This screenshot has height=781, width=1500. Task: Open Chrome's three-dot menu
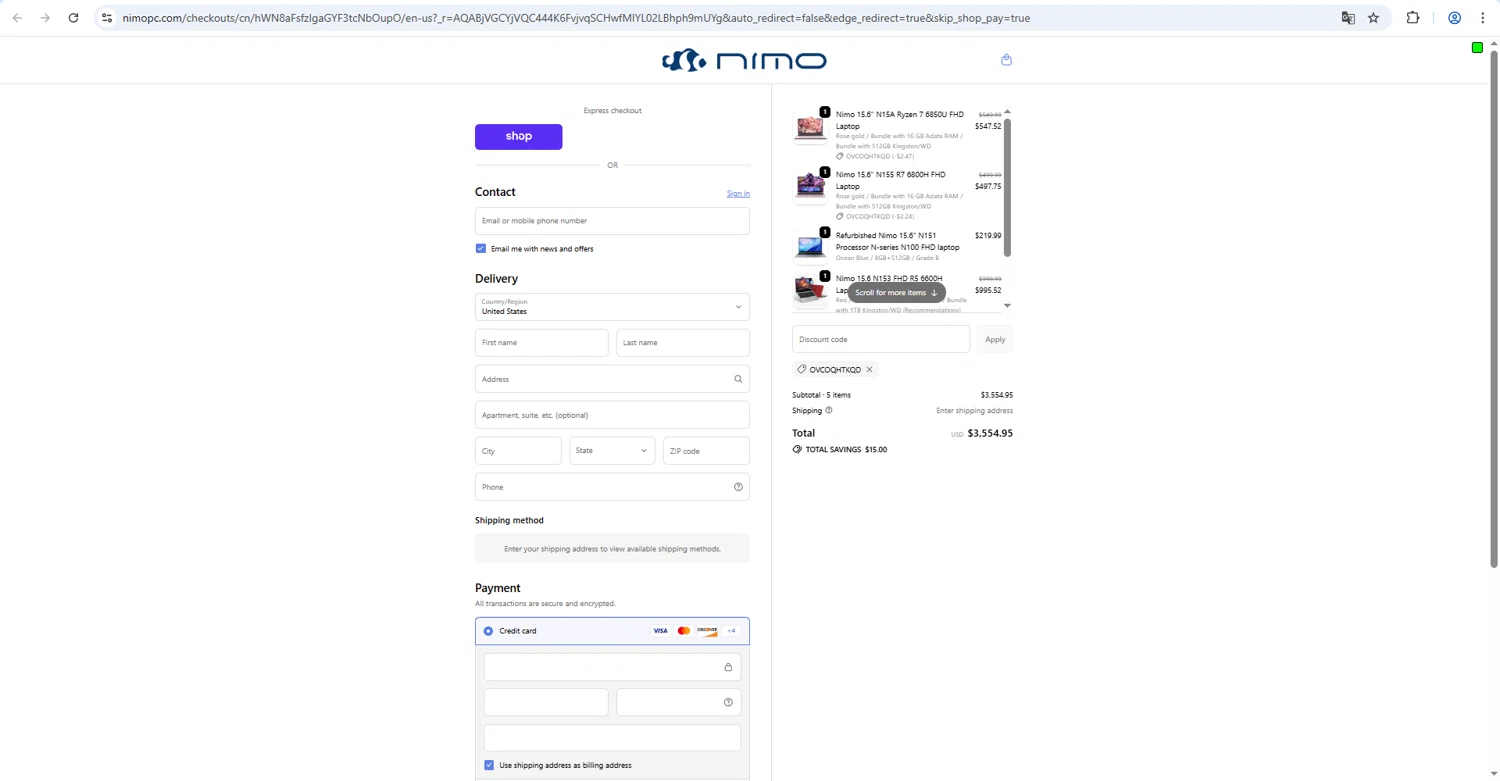click(x=1482, y=18)
